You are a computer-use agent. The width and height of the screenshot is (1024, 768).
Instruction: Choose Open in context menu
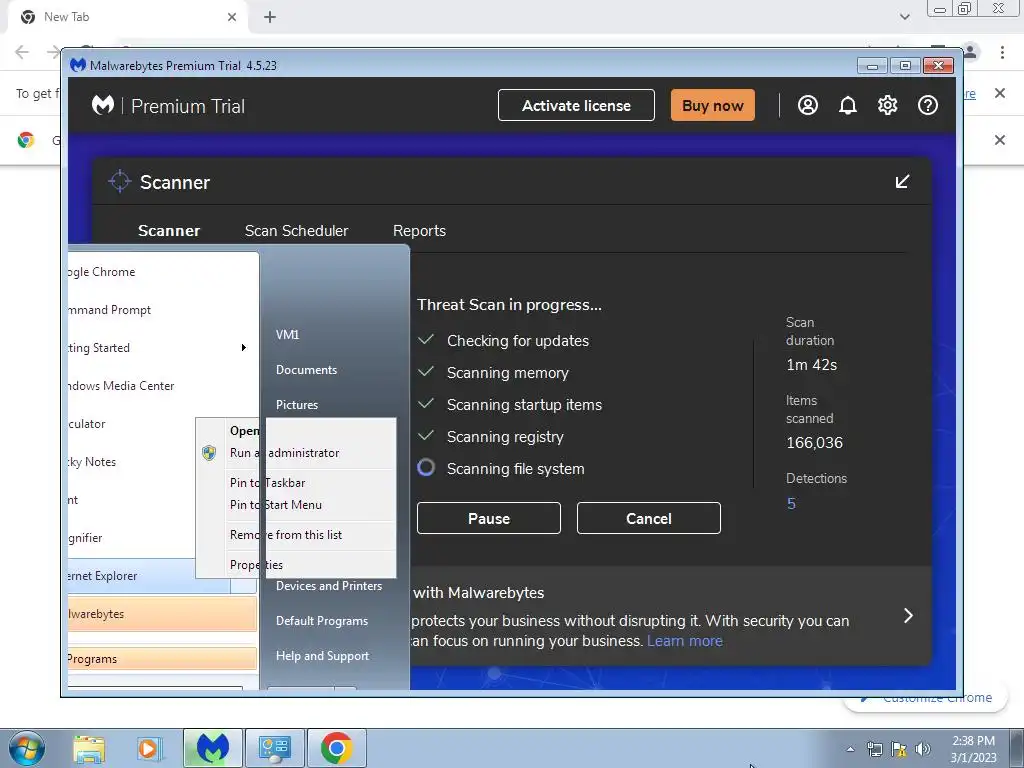pos(296,431)
